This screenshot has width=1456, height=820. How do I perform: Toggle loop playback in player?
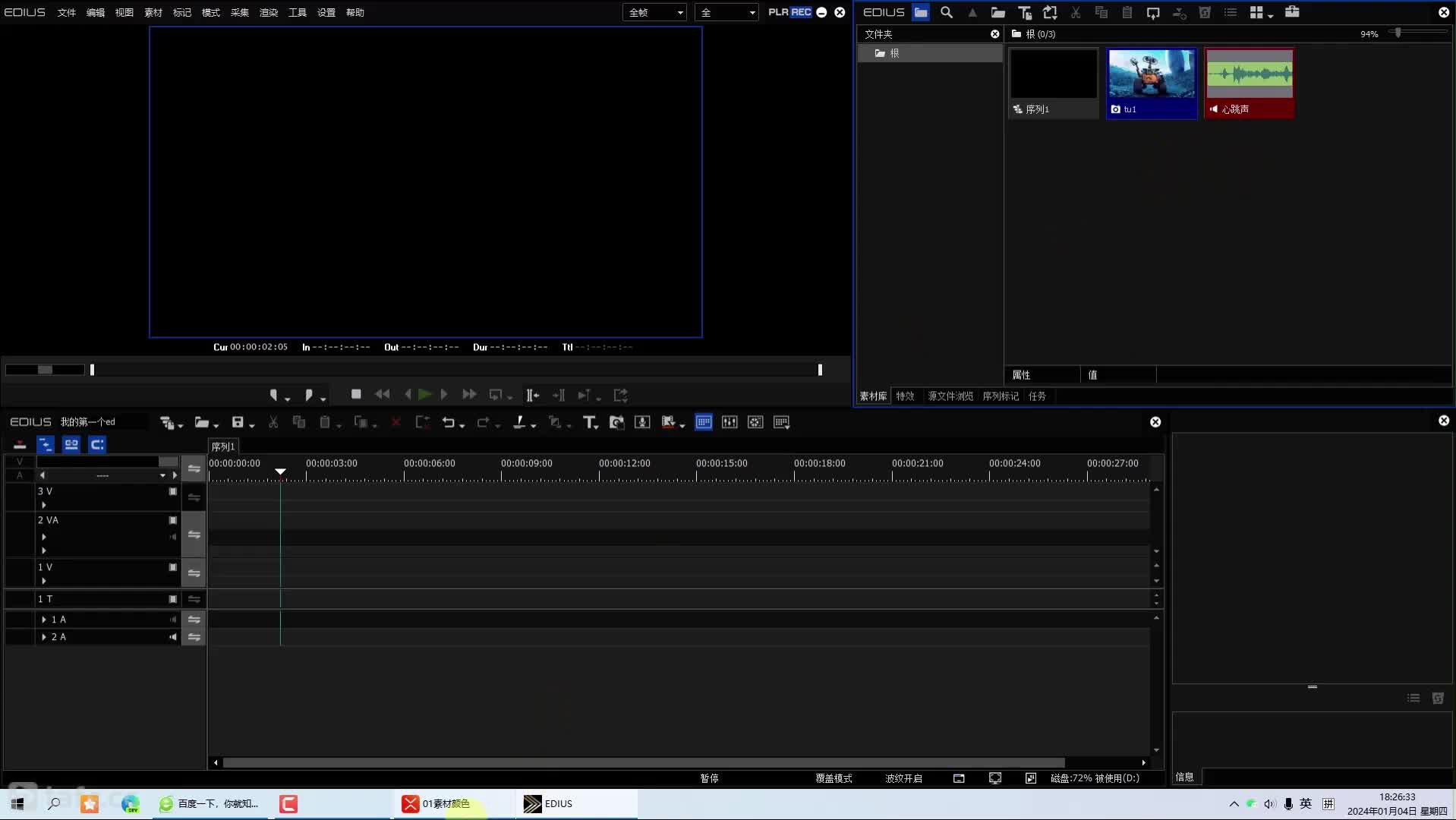496,395
